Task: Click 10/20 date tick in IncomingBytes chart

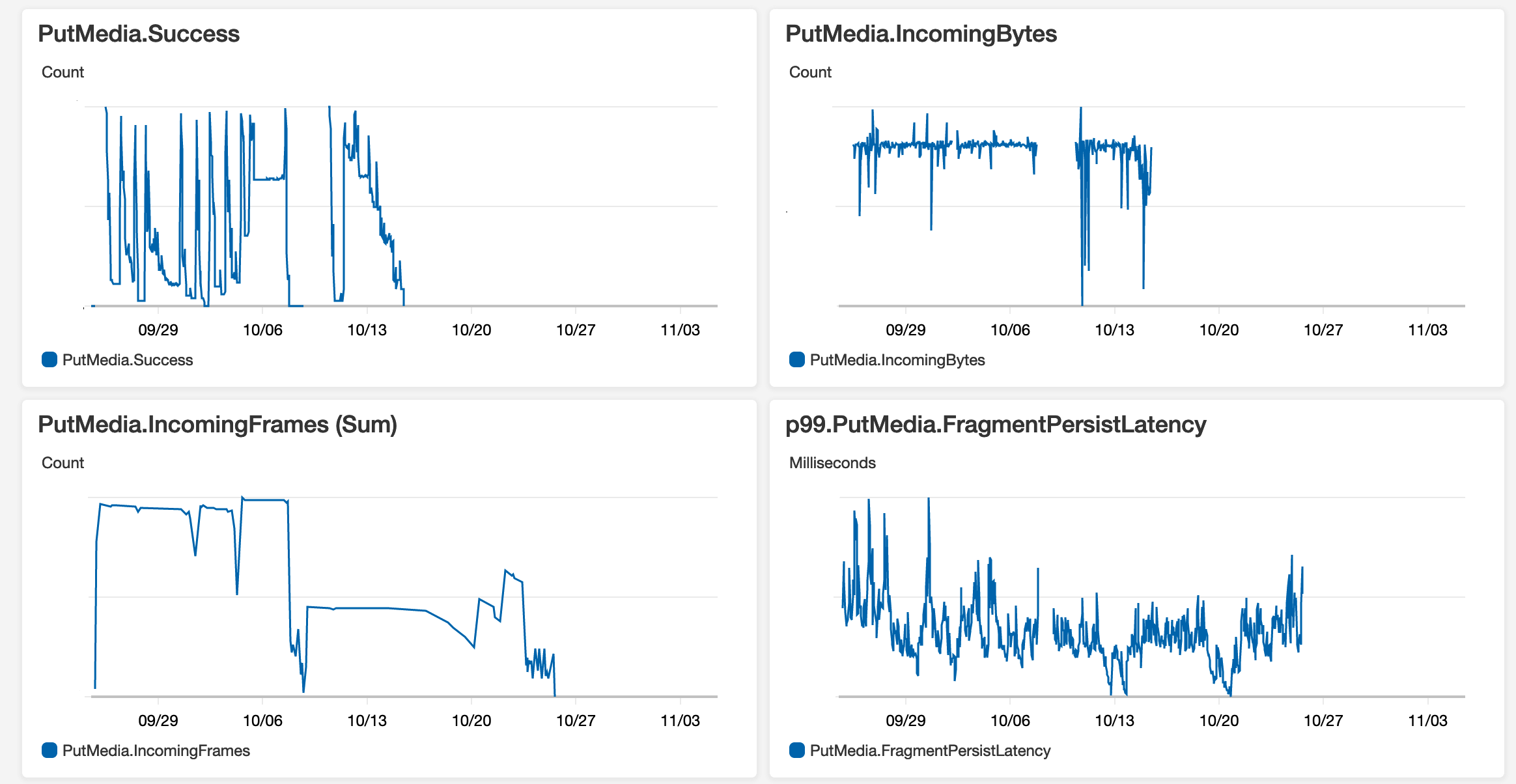Action: click(1218, 330)
